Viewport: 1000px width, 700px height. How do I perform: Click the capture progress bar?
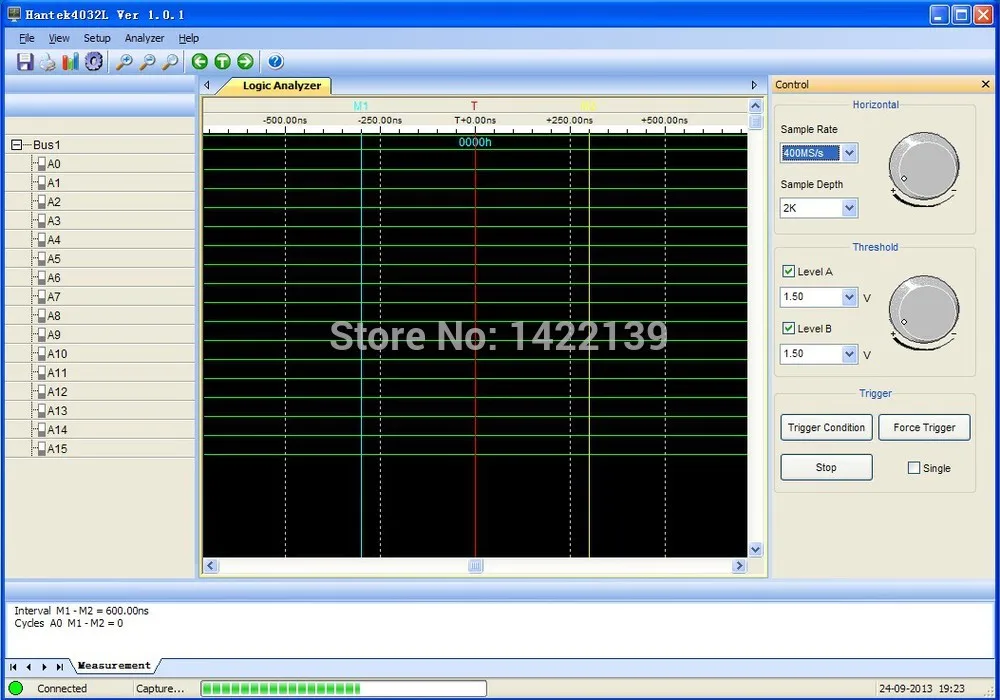tap(344, 689)
